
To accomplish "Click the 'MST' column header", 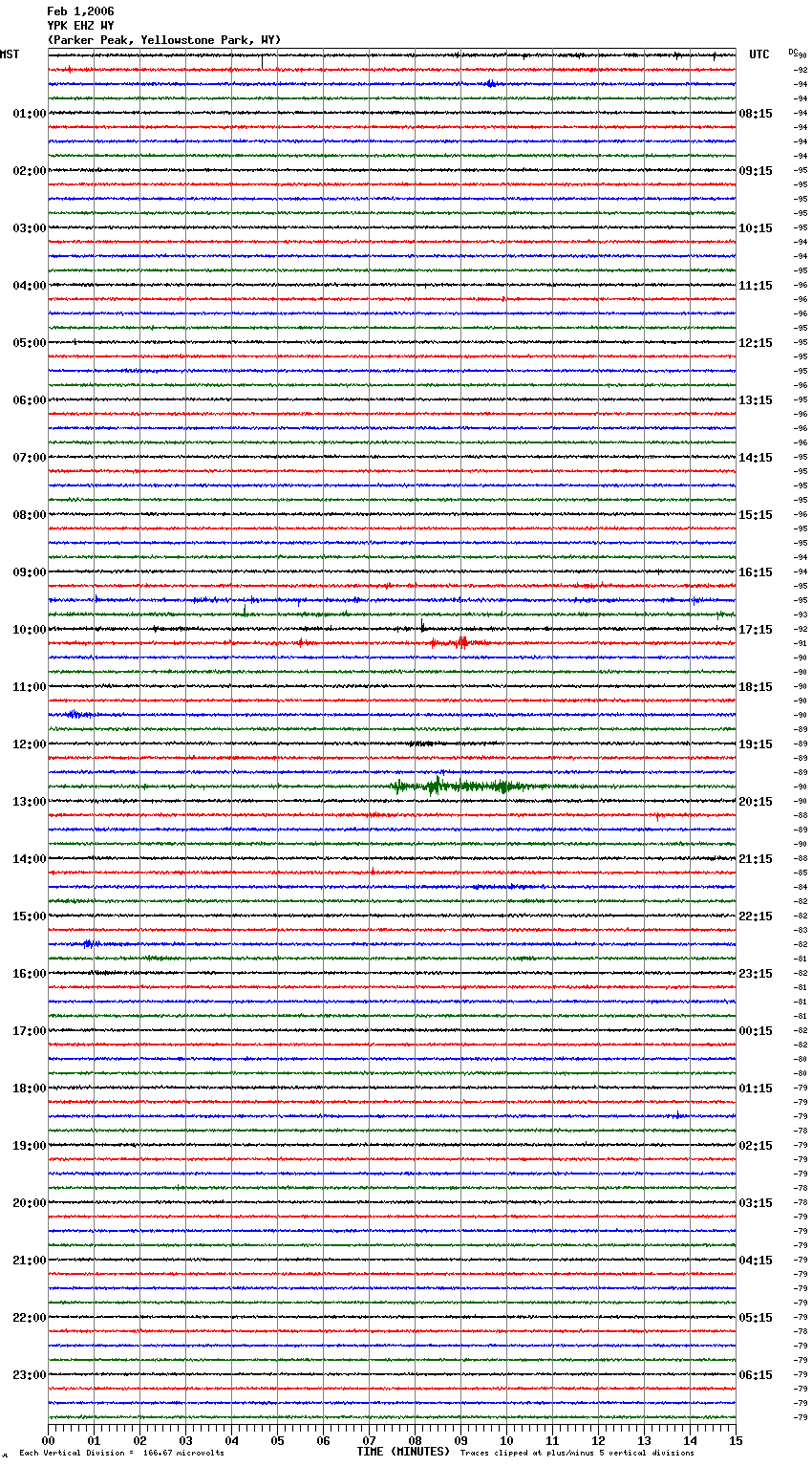I will click(10, 54).
